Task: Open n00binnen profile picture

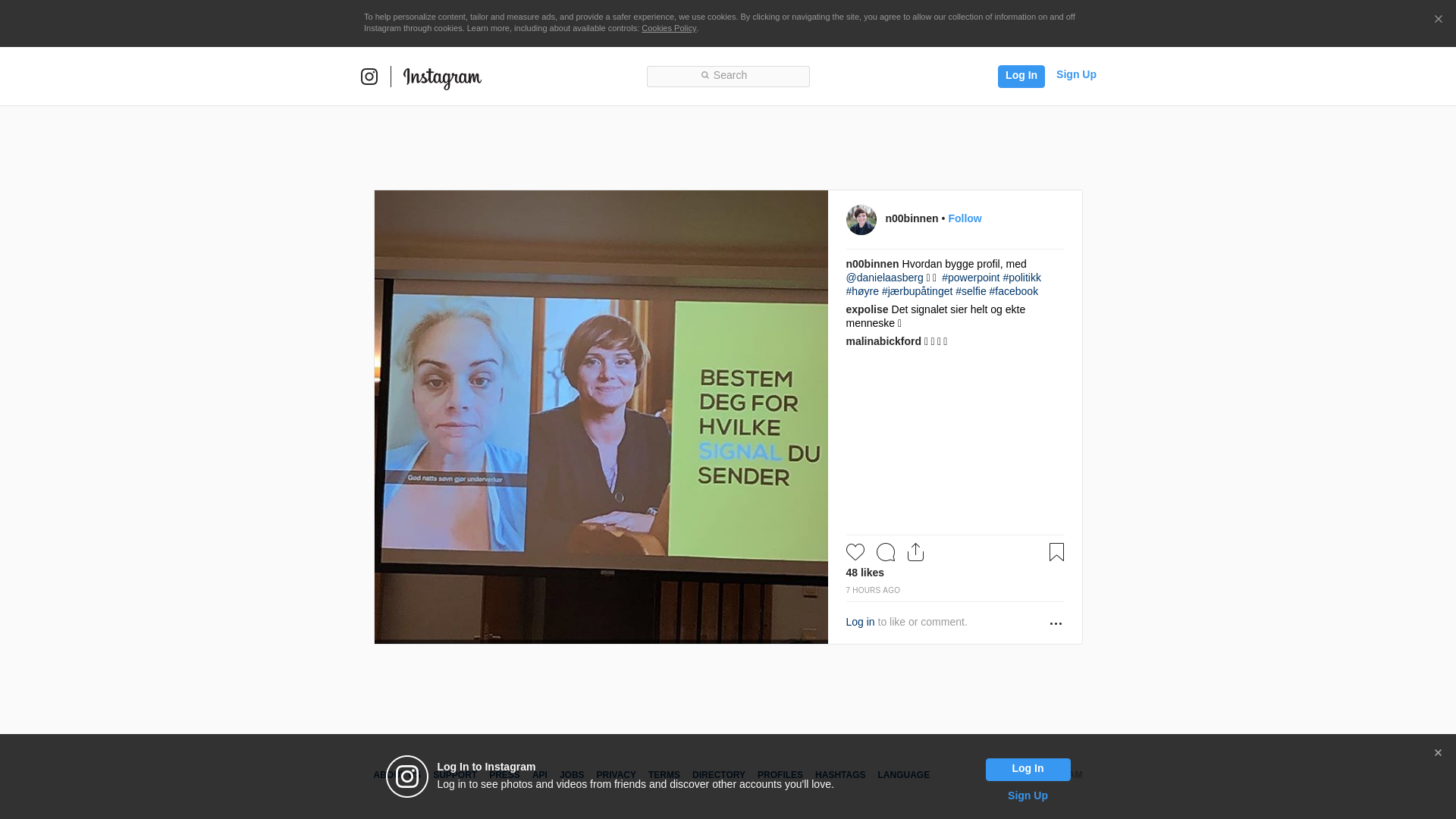Action: 861,220
